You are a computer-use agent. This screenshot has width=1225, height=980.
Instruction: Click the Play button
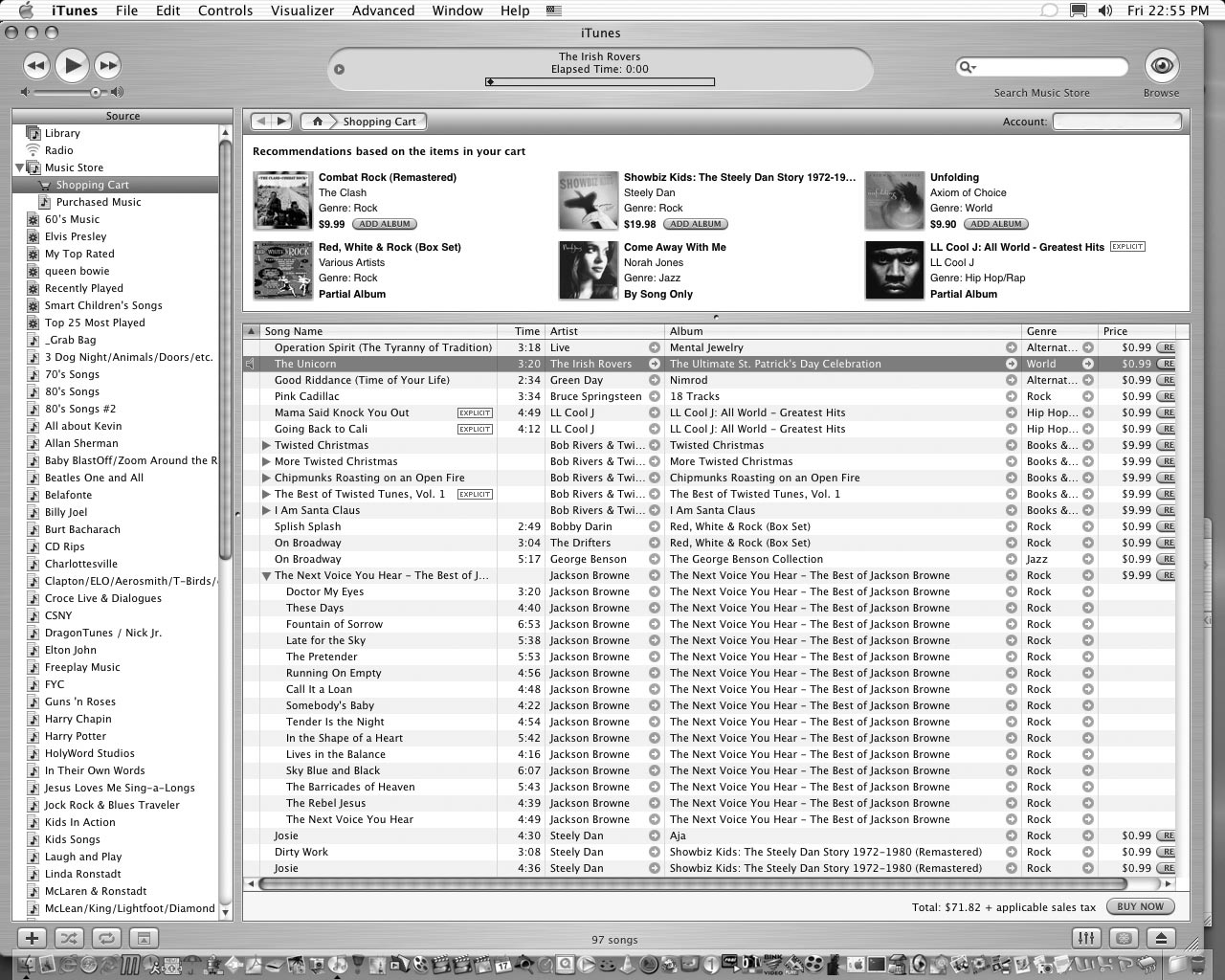point(72,66)
